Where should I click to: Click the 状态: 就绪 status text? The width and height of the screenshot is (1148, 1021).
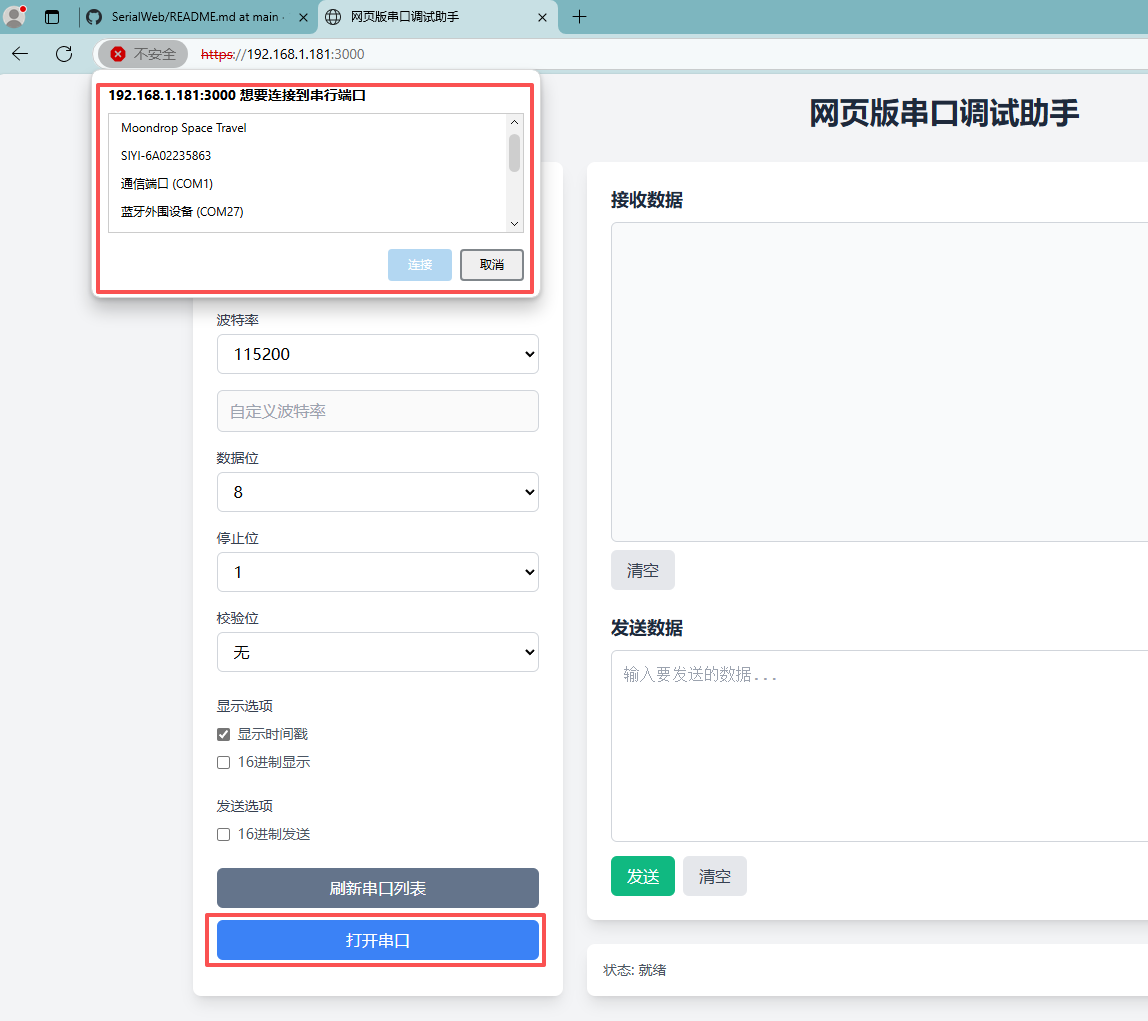coord(635,970)
